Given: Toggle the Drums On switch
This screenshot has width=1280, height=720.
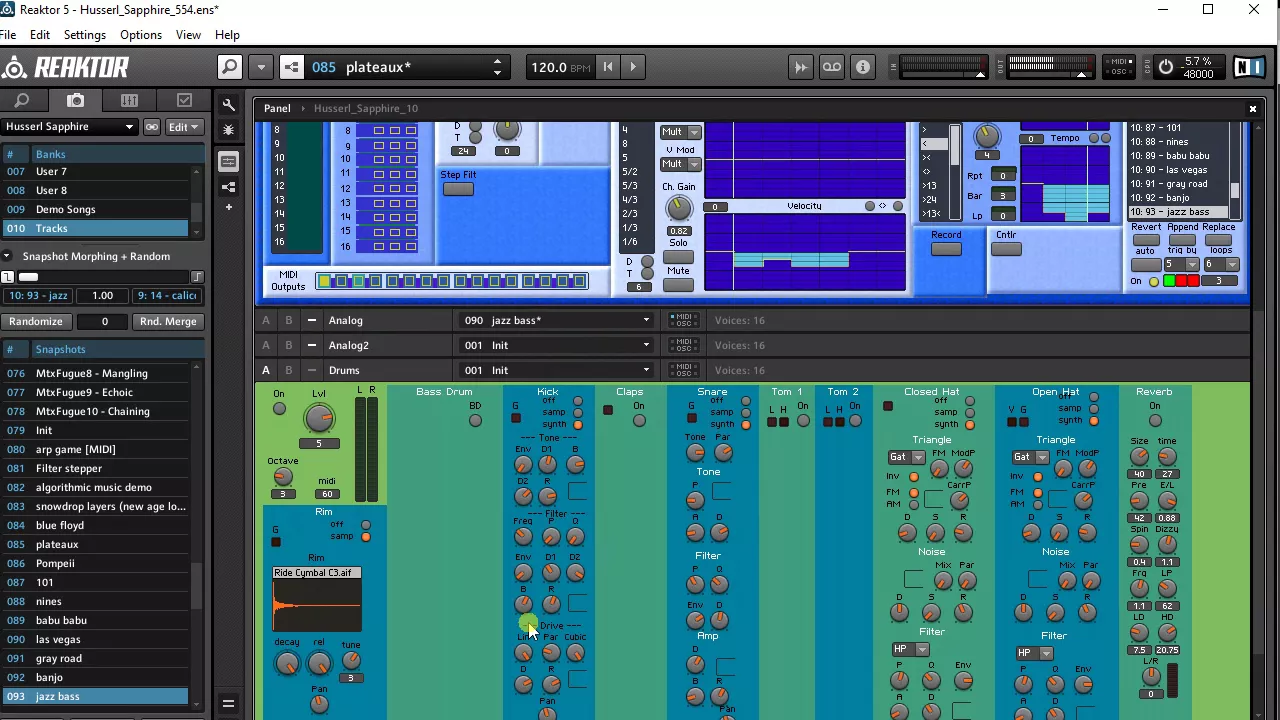Looking at the screenshot, I should 279,408.
